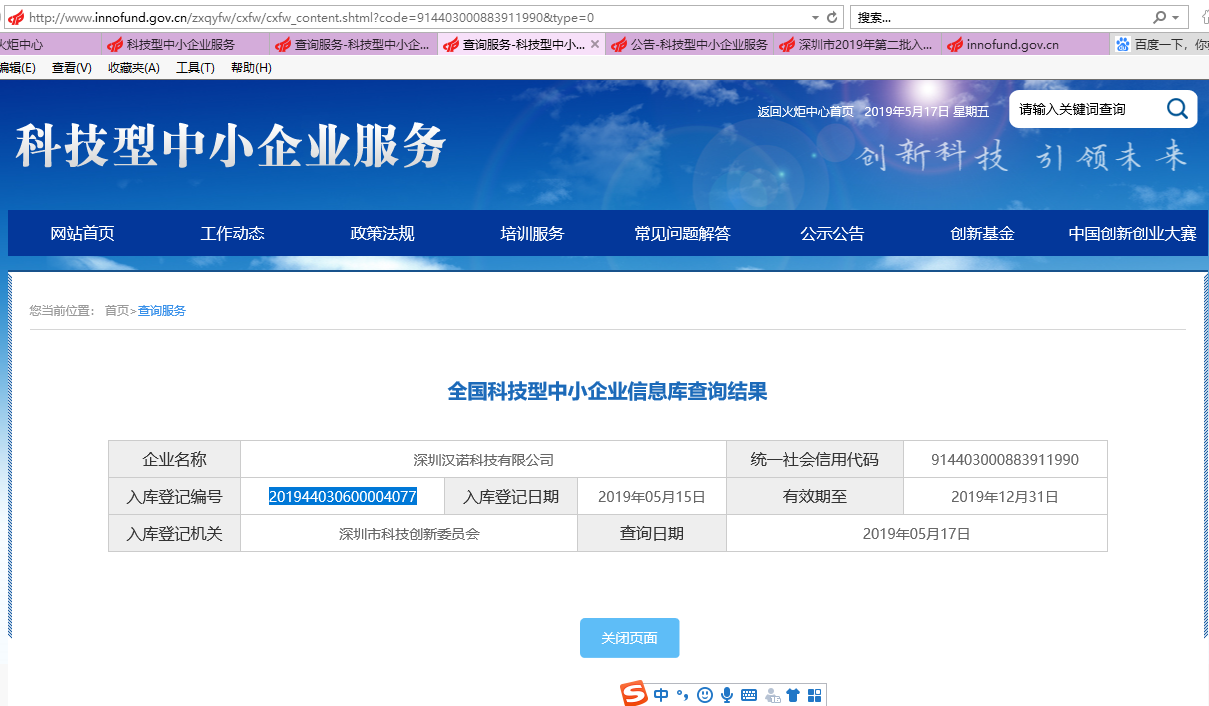Open the Sogou soft keyboard

(749, 695)
